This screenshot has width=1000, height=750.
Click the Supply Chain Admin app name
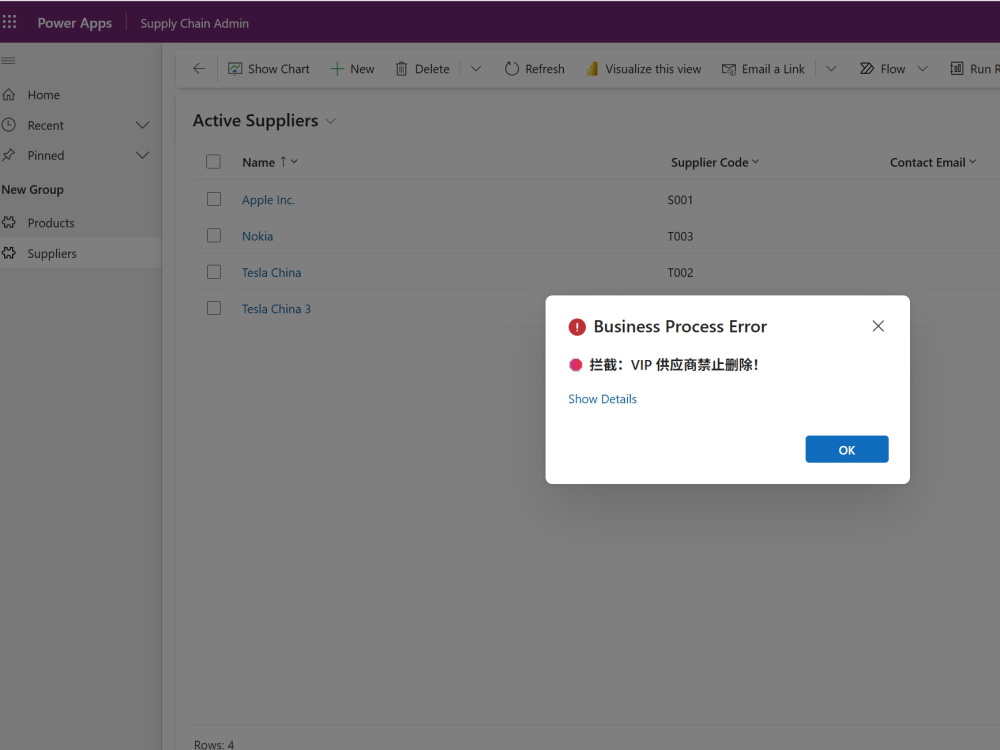pos(194,24)
